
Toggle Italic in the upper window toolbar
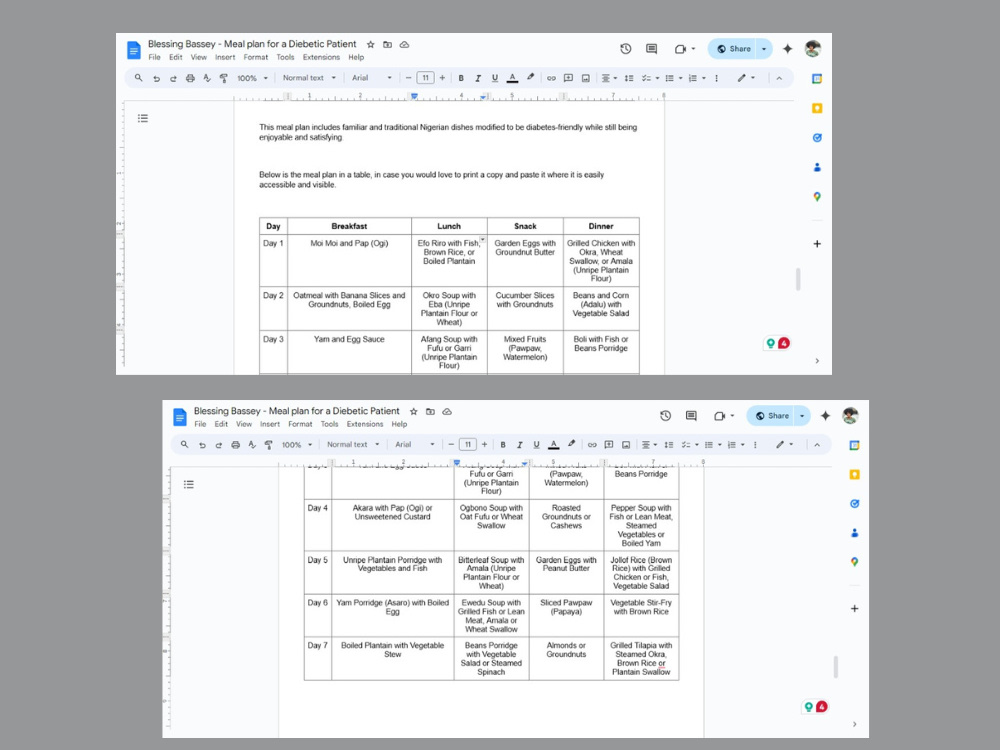pos(478,78)
